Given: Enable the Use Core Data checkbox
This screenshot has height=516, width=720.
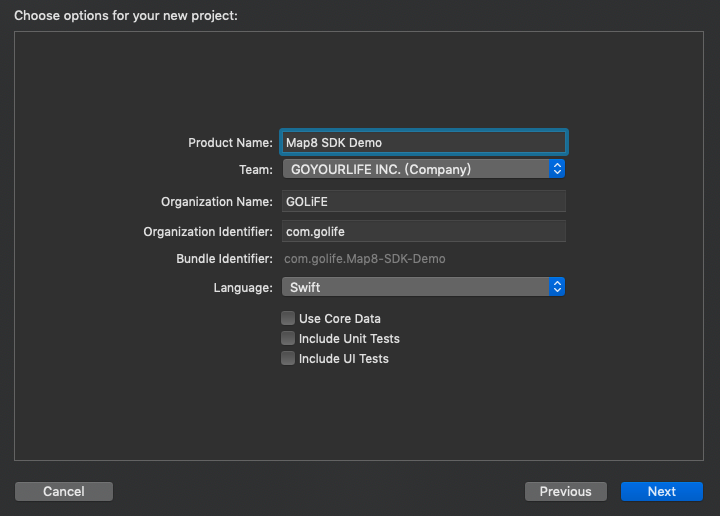Looking at the screenshot, I should coord(288,318).
